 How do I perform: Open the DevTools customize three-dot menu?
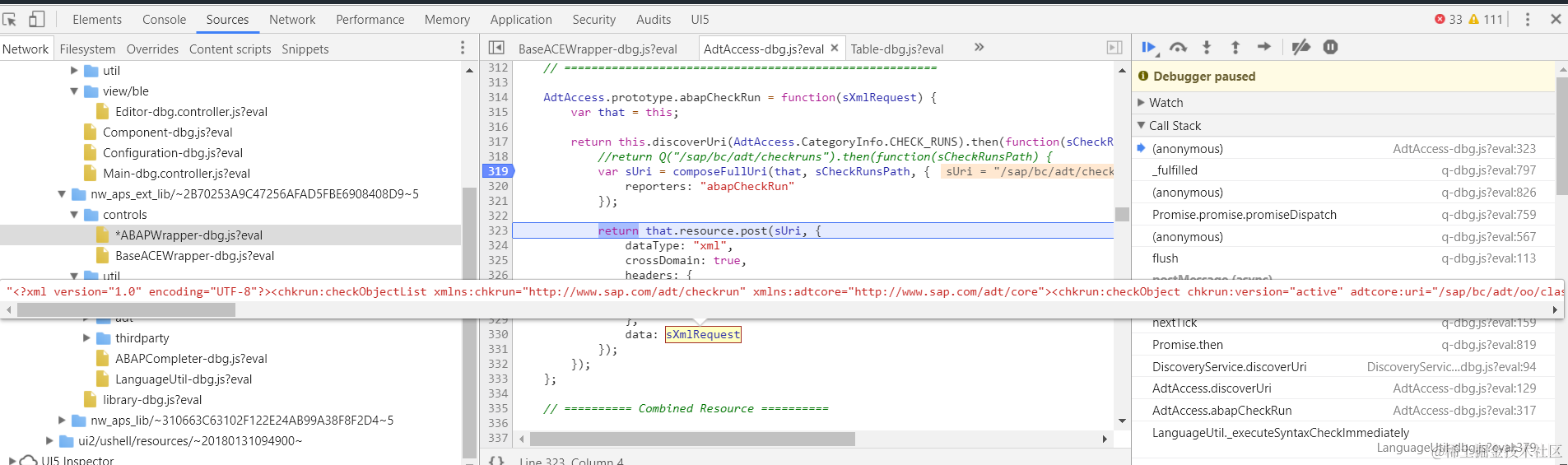tap(1528, 19)
